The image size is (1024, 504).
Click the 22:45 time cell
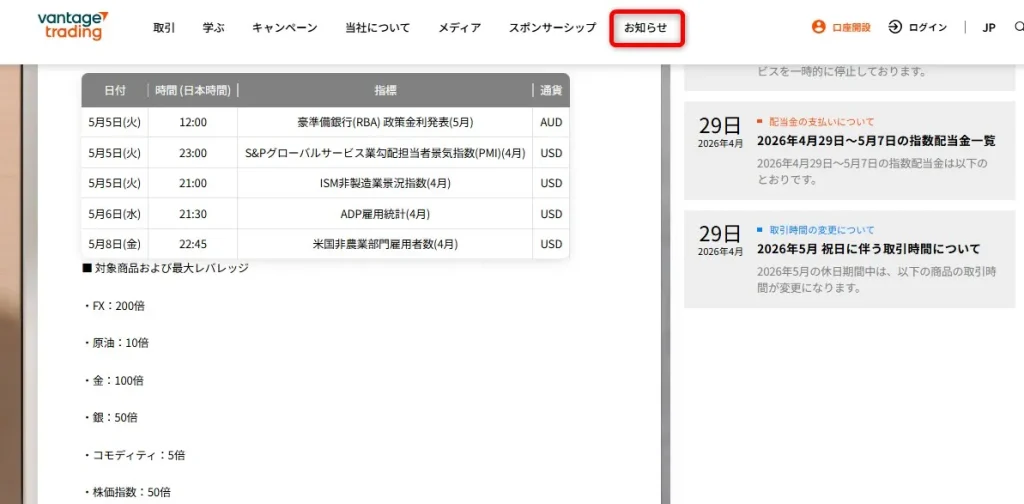[x=193, y=244]
